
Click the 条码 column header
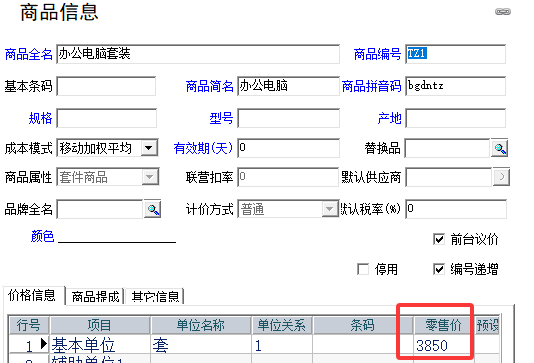click(x=362, y=325)
